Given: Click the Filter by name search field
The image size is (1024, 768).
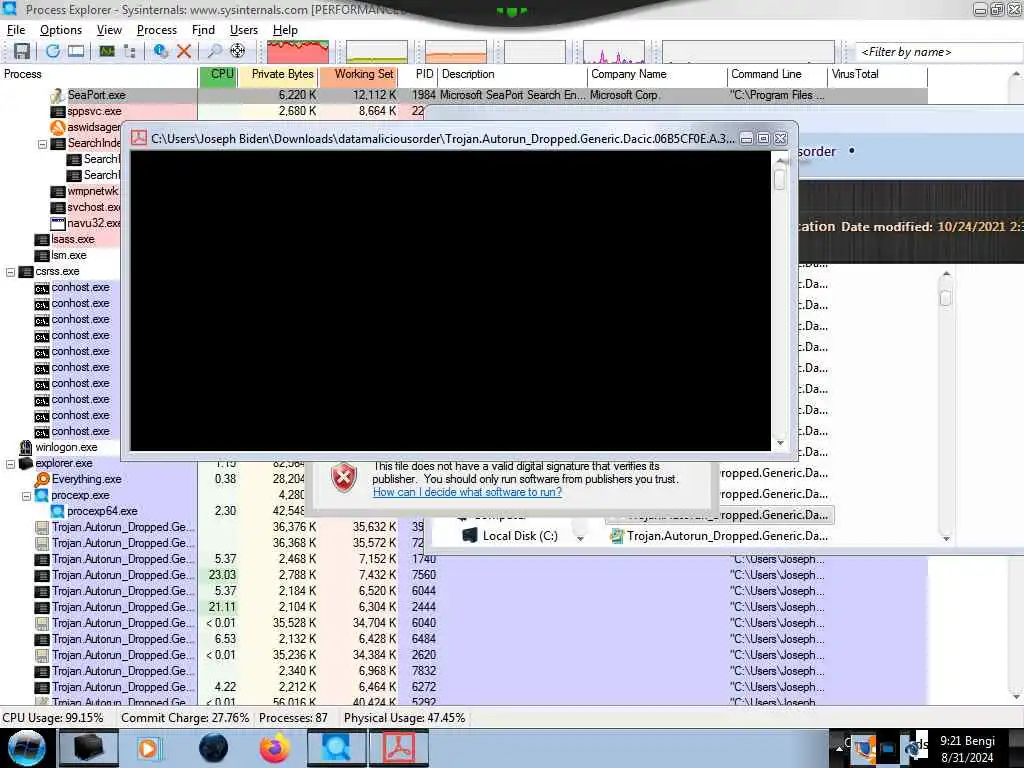Looking at the screenshot, I should coord(938,52).
